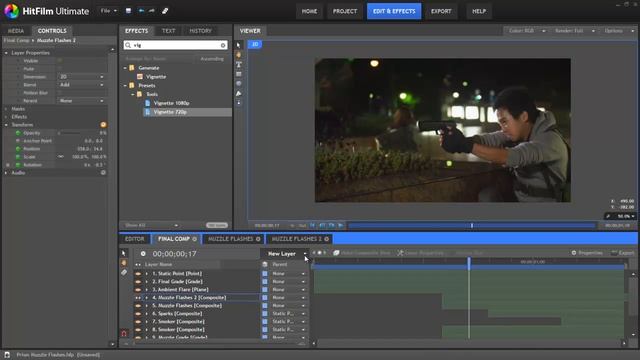The width and height of the screenshot is (640, 360).
Task: Toggle Position keyframing green circle
Action: [18, 149]
